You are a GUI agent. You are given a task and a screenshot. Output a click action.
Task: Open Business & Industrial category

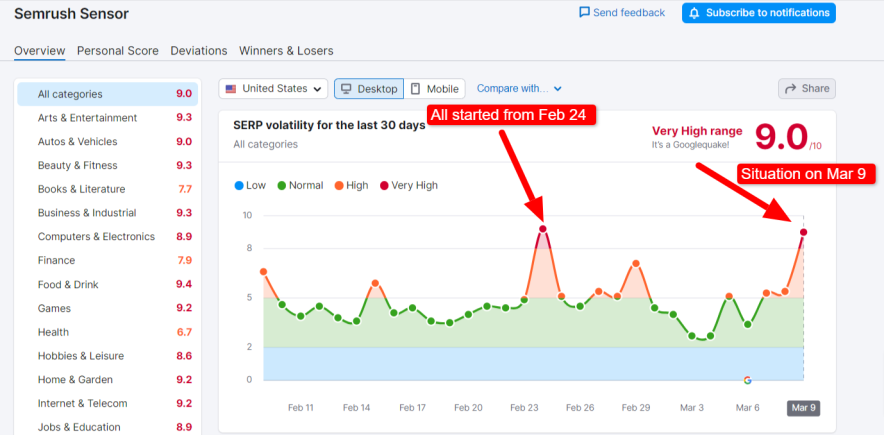108,213
